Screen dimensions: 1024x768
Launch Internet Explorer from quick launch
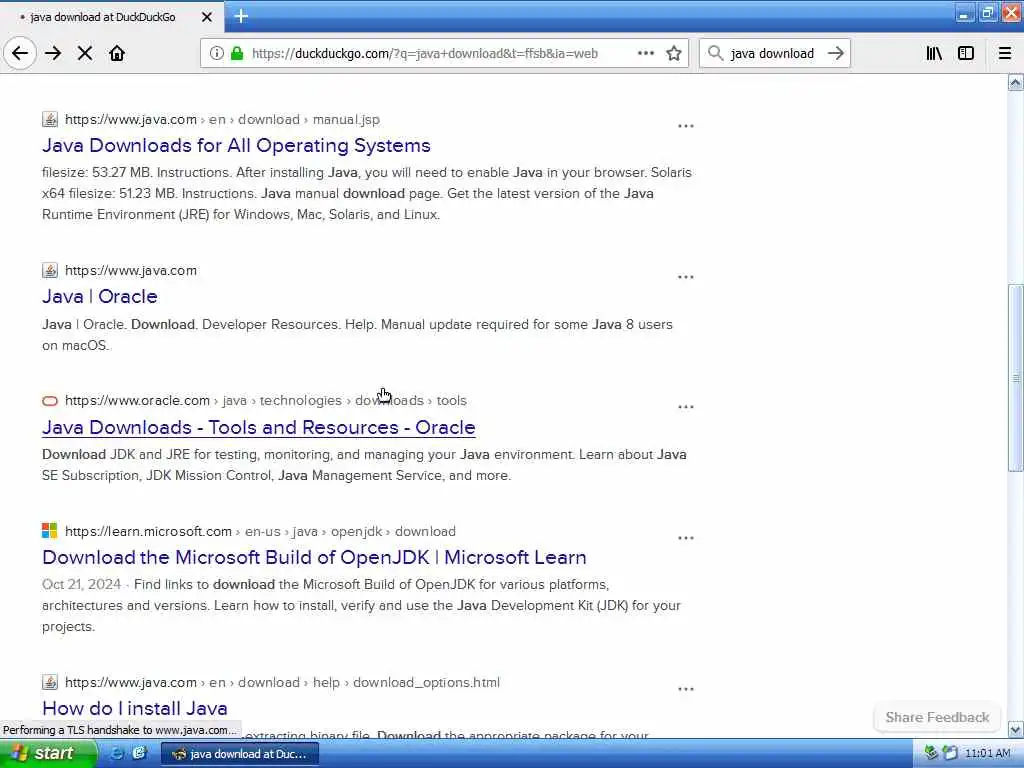point(117,753)
